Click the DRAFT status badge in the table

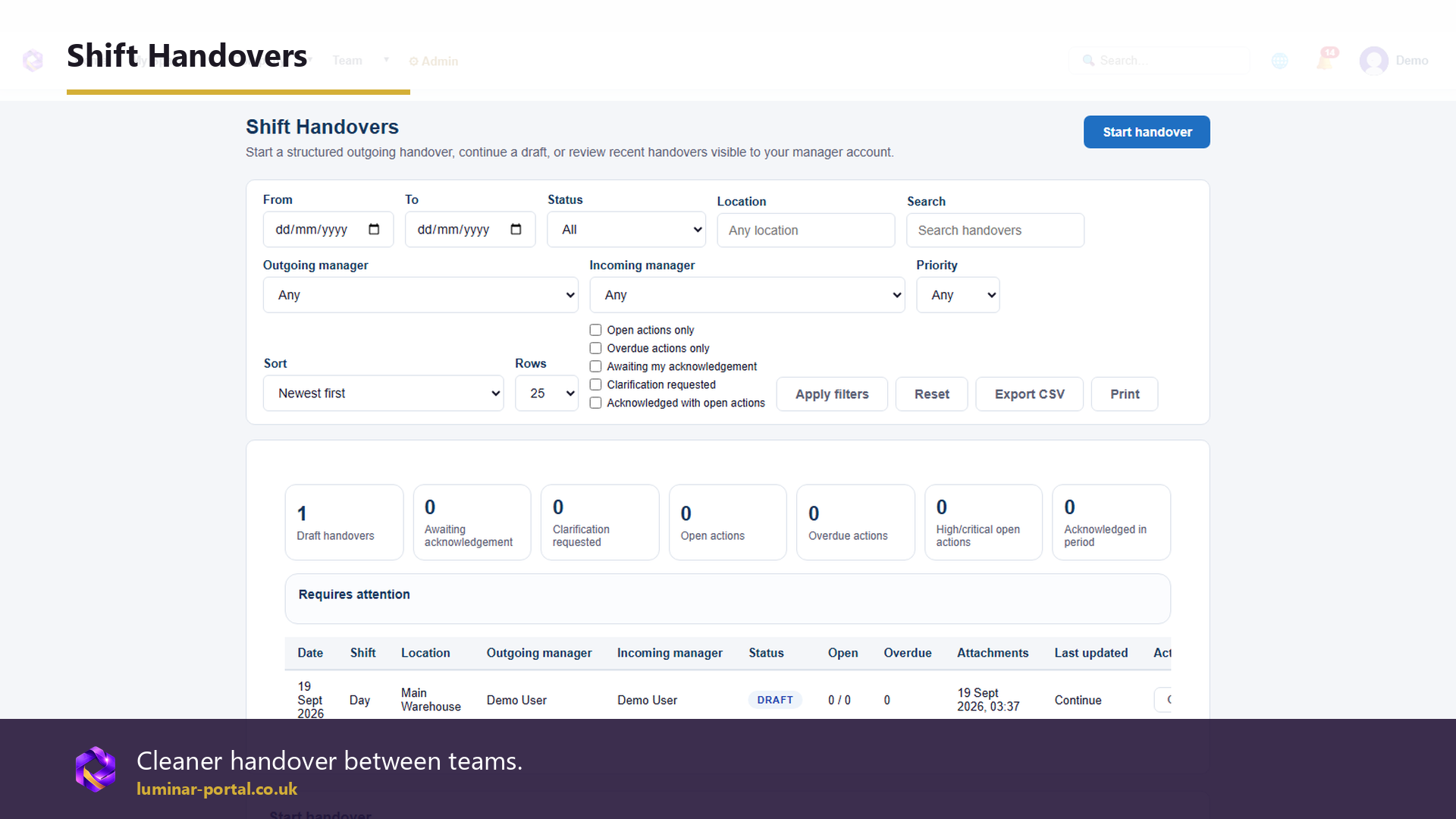[x=775, y=700]
